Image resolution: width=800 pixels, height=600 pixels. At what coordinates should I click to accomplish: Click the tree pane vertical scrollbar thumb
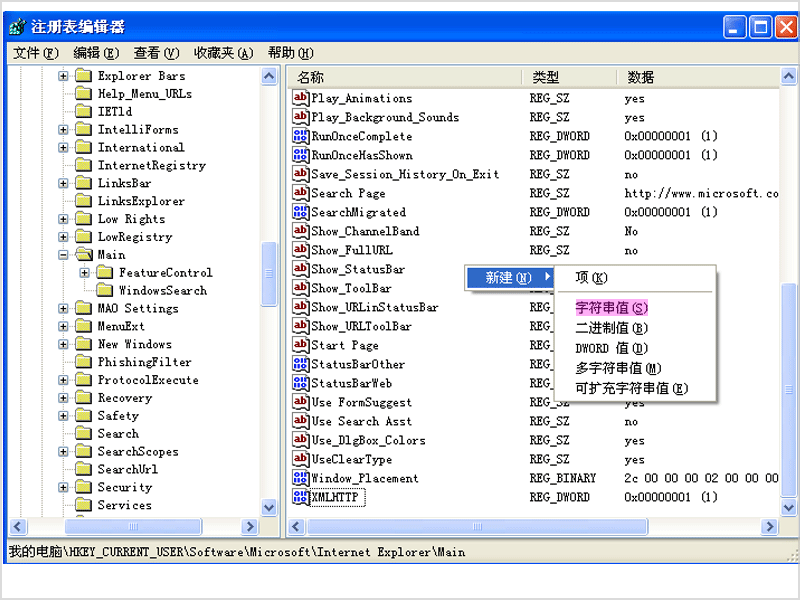click(269, 273)
